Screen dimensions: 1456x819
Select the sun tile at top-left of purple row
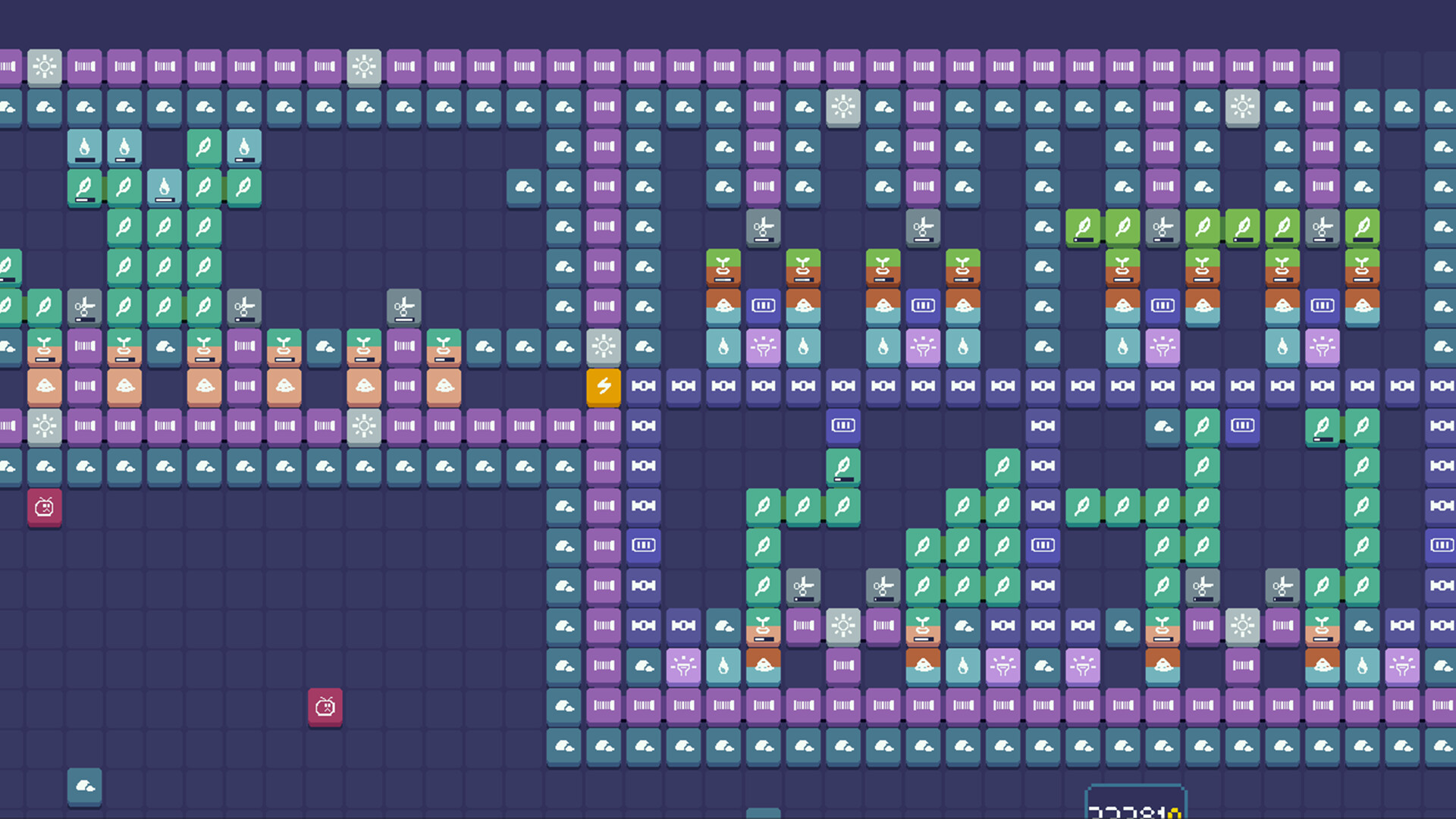pyautogui.click(x=45, y=67)
